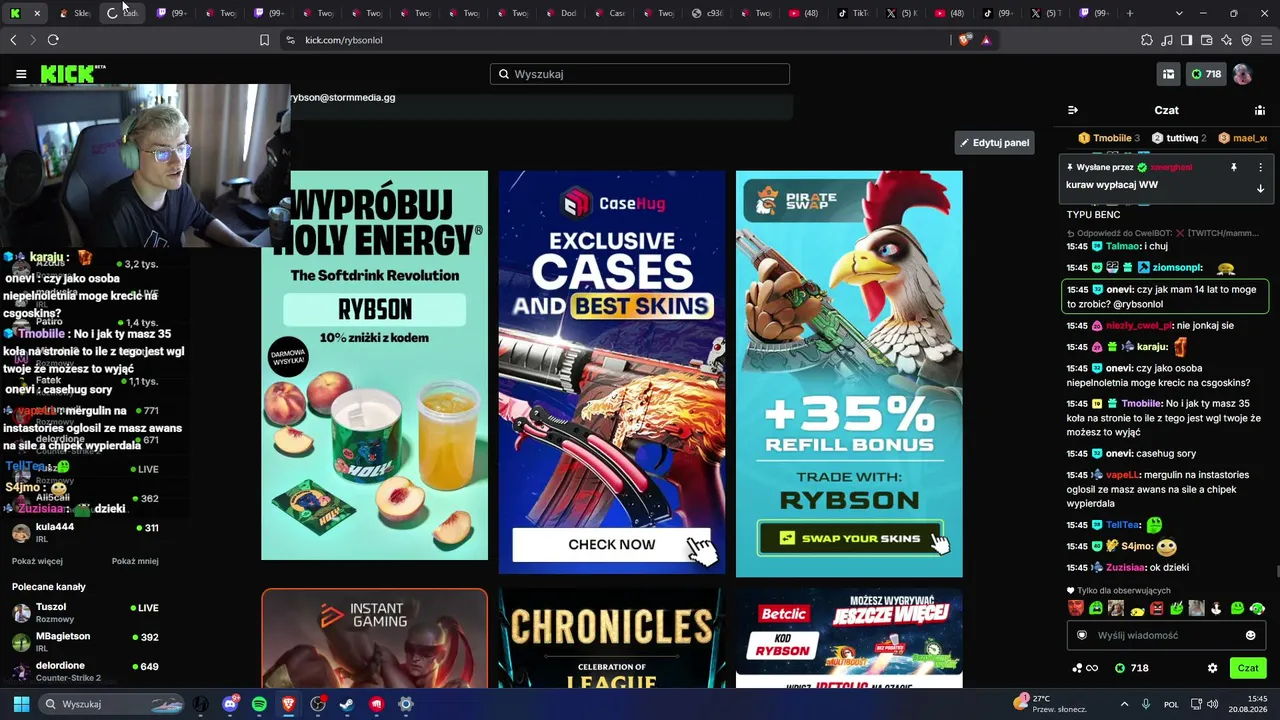The image size is (1280, 720).
Task: Bookmark this page in address bar
Action: pyautogui.click(x=264, y=40)
